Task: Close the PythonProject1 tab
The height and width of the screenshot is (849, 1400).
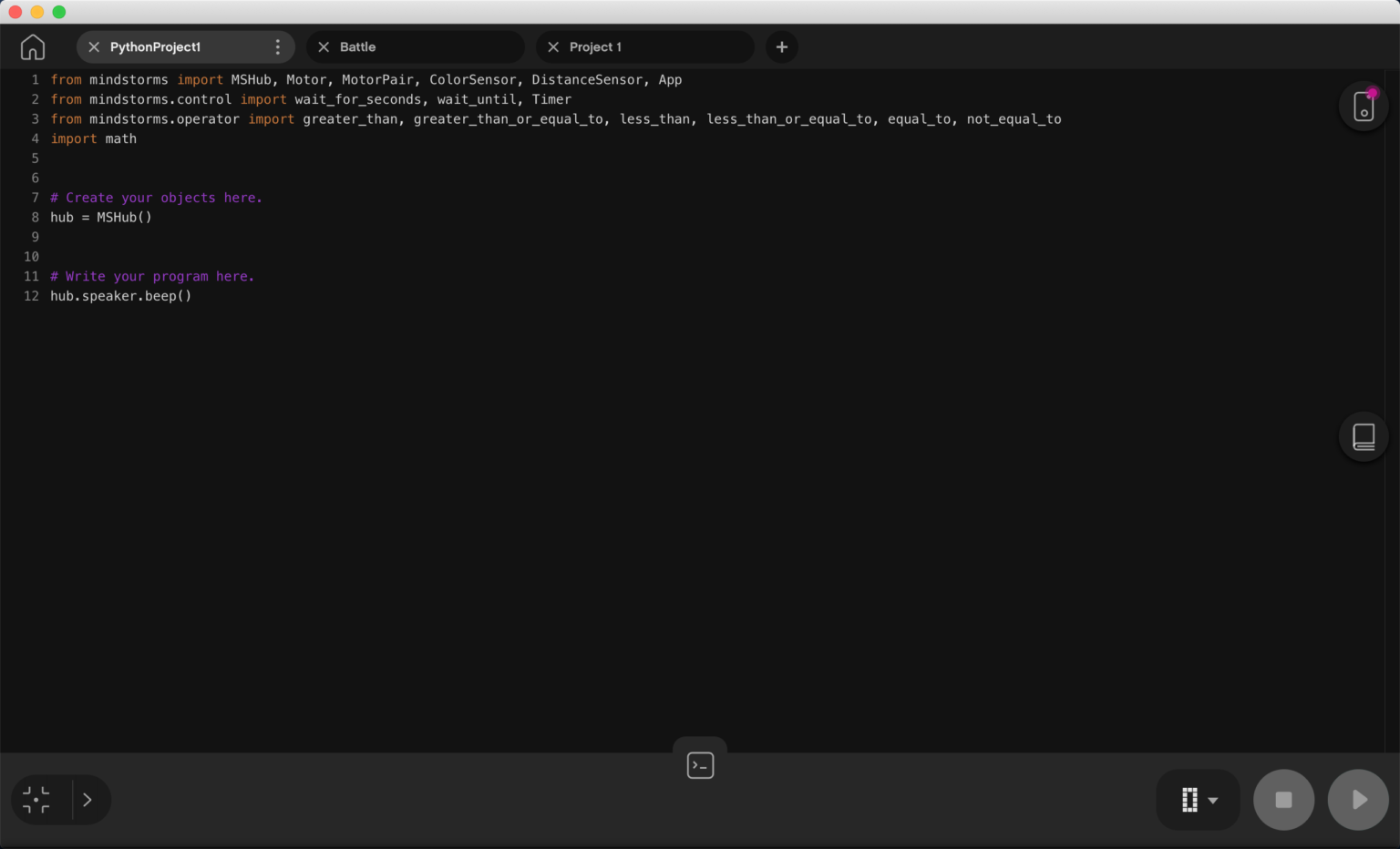Action: click(x=94, y=46)
